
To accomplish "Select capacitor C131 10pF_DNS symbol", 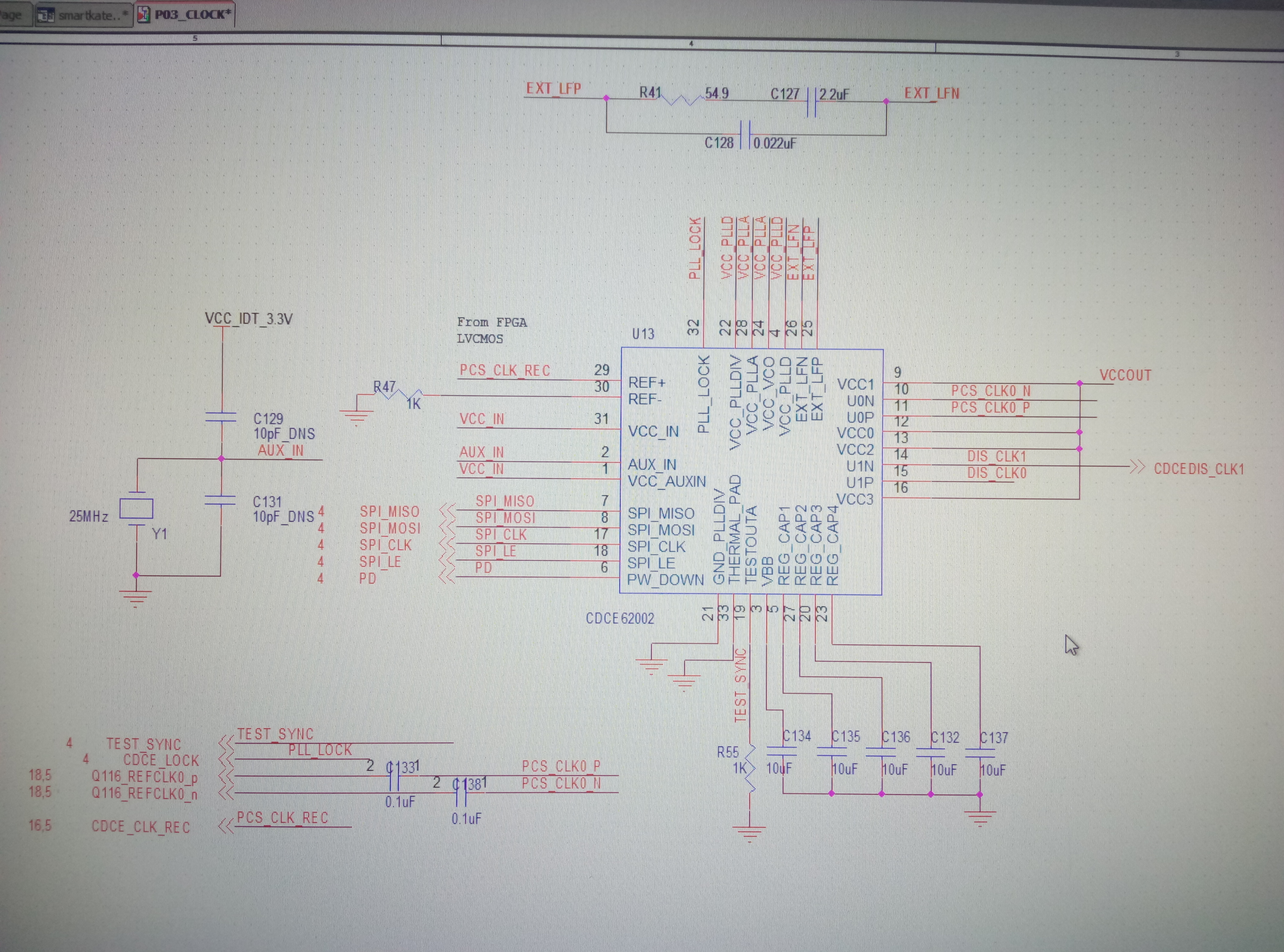I will point(221,500).
